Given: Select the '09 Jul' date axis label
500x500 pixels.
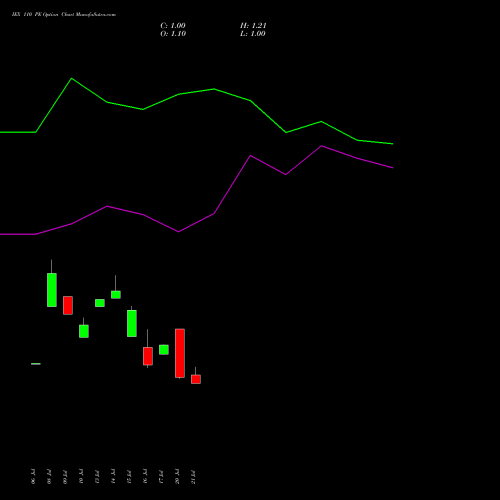Looking at the screenshot, I should click(x=65, y=477).
